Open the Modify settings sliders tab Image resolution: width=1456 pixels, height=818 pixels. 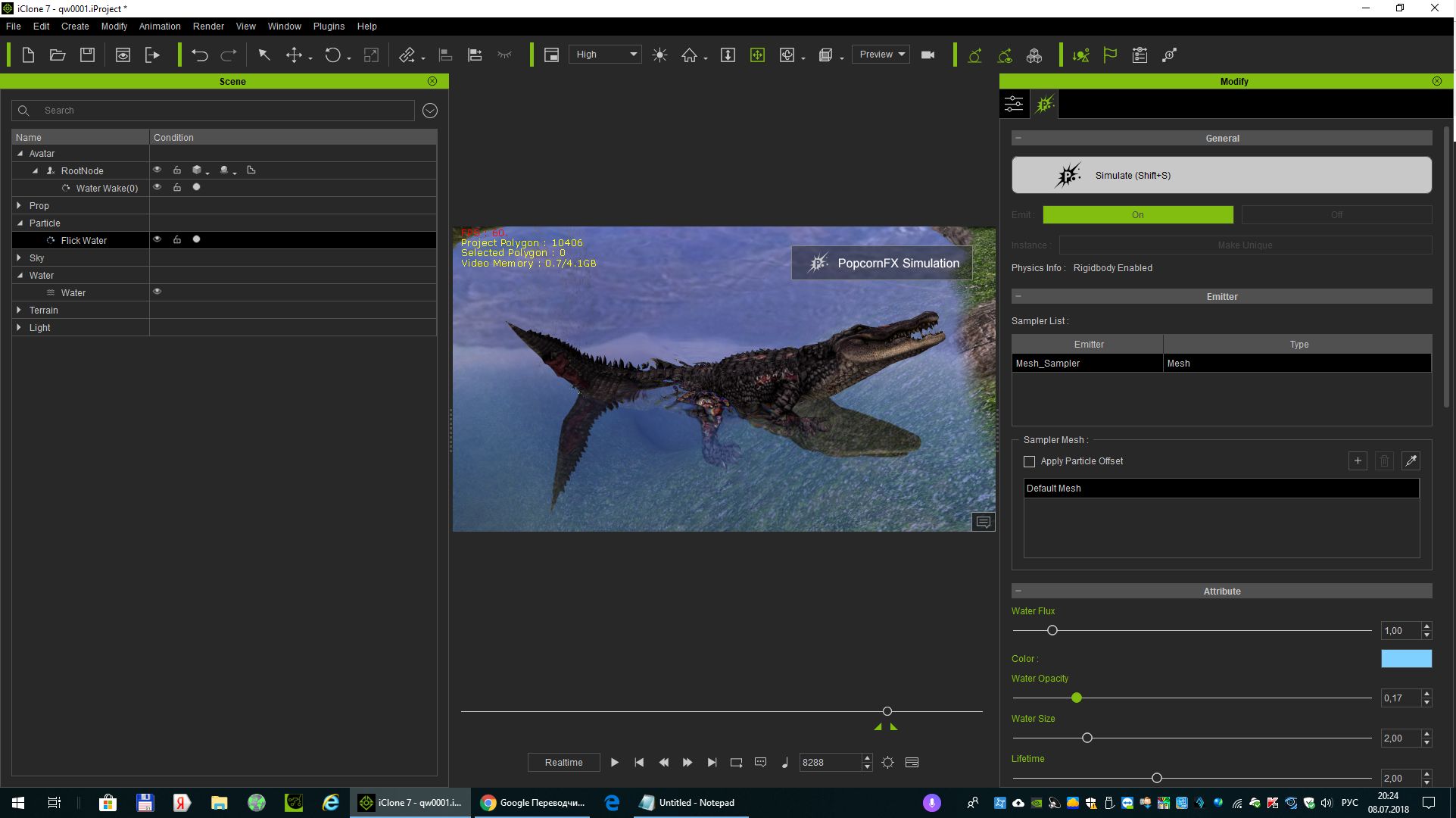pos(1014,104)
